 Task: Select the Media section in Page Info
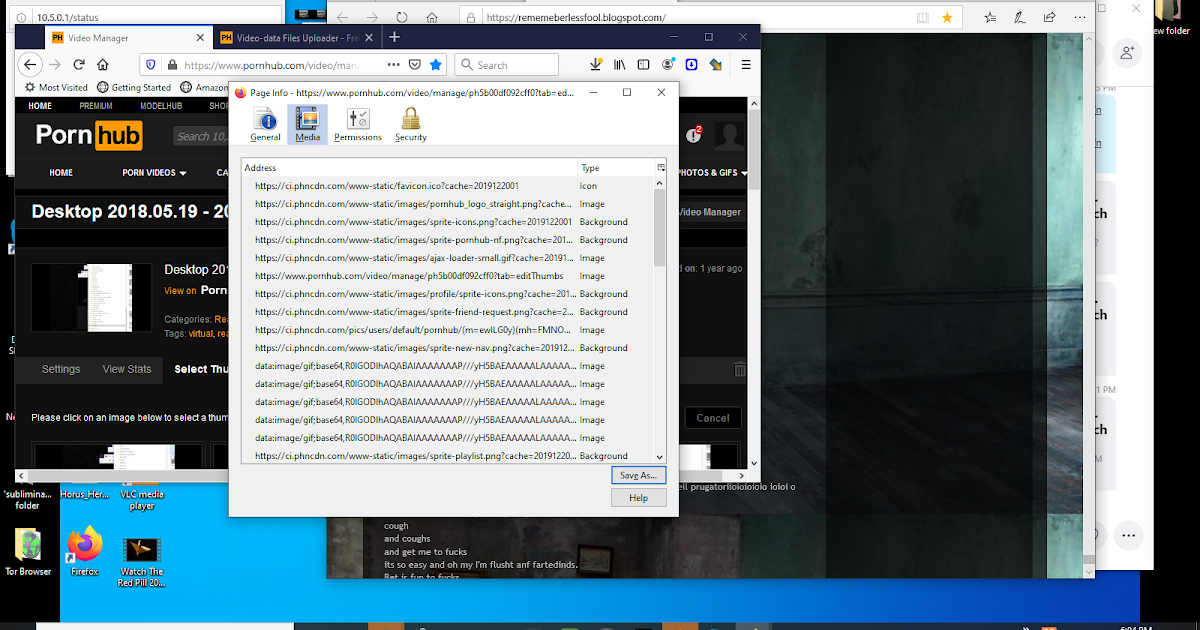(x=307, y=125)
